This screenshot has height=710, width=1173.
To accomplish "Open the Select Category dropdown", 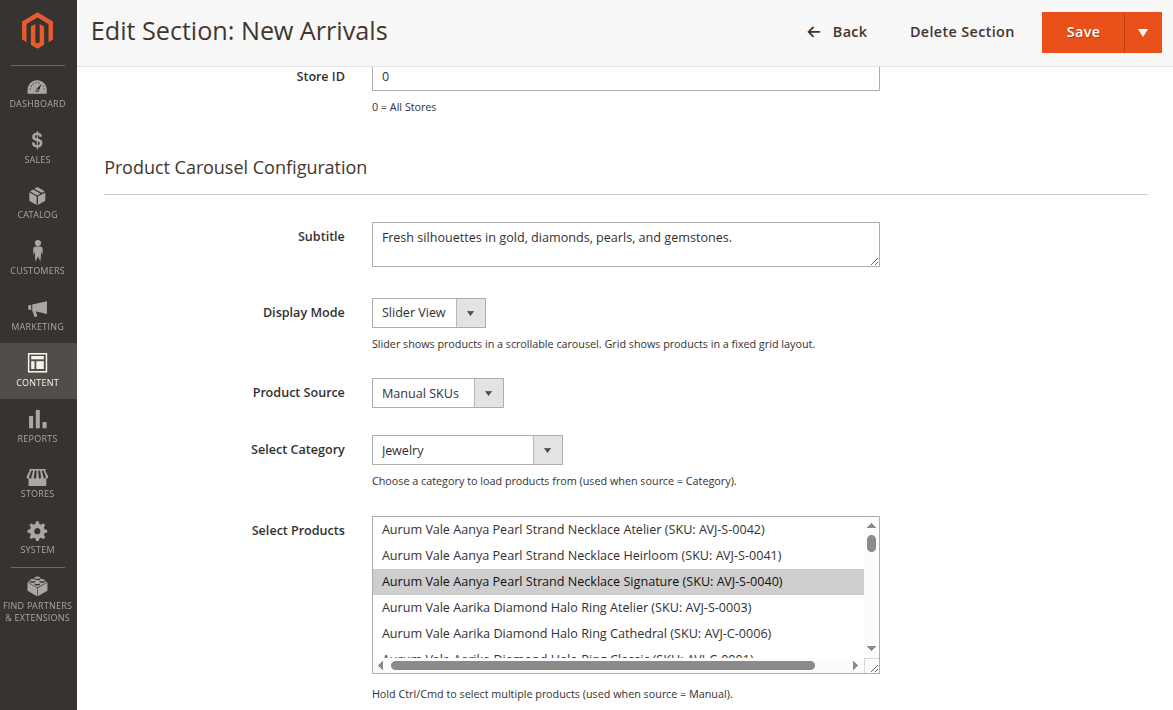I will 467,450.
